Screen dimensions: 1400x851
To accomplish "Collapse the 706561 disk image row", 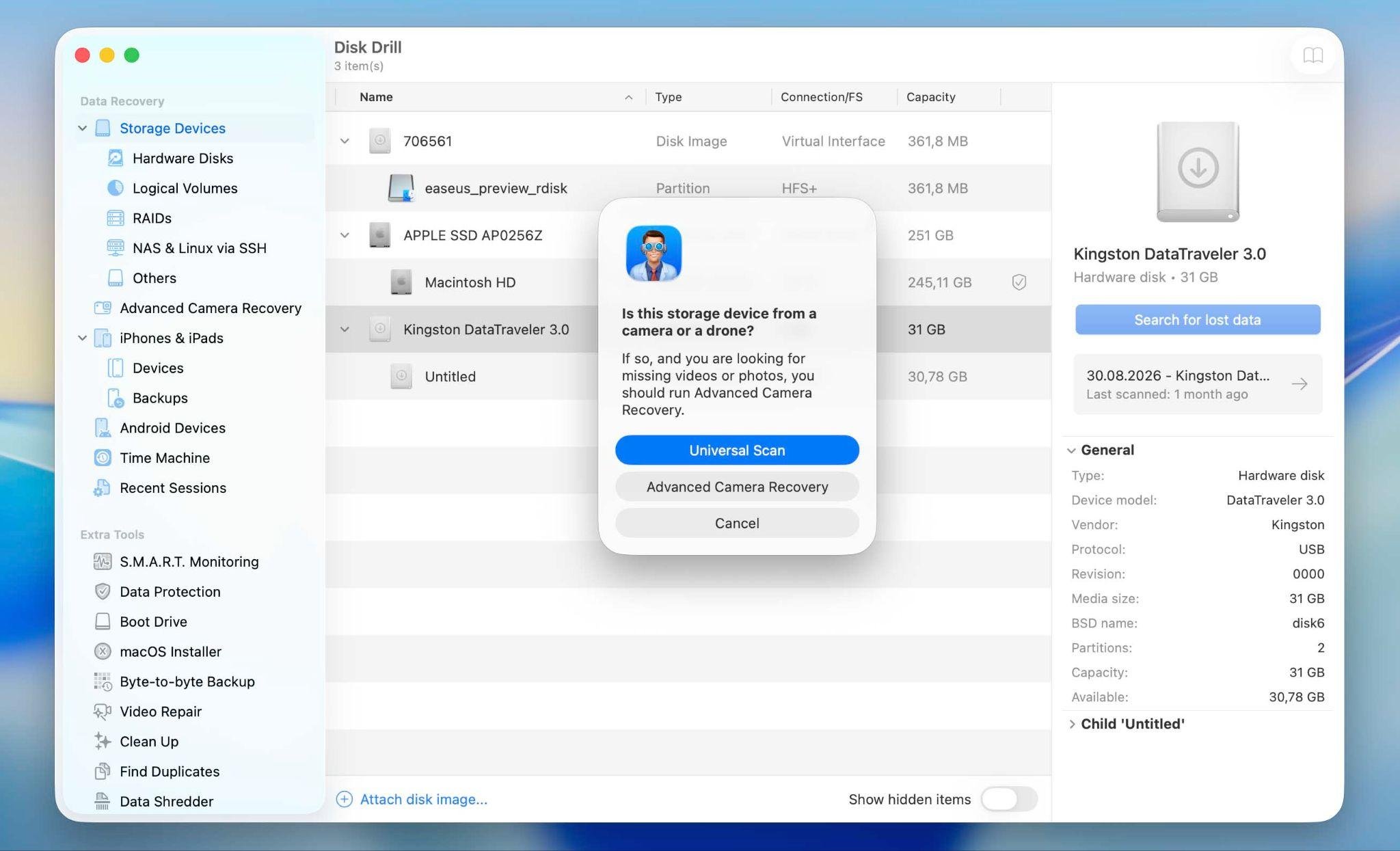I will point(345,141).
